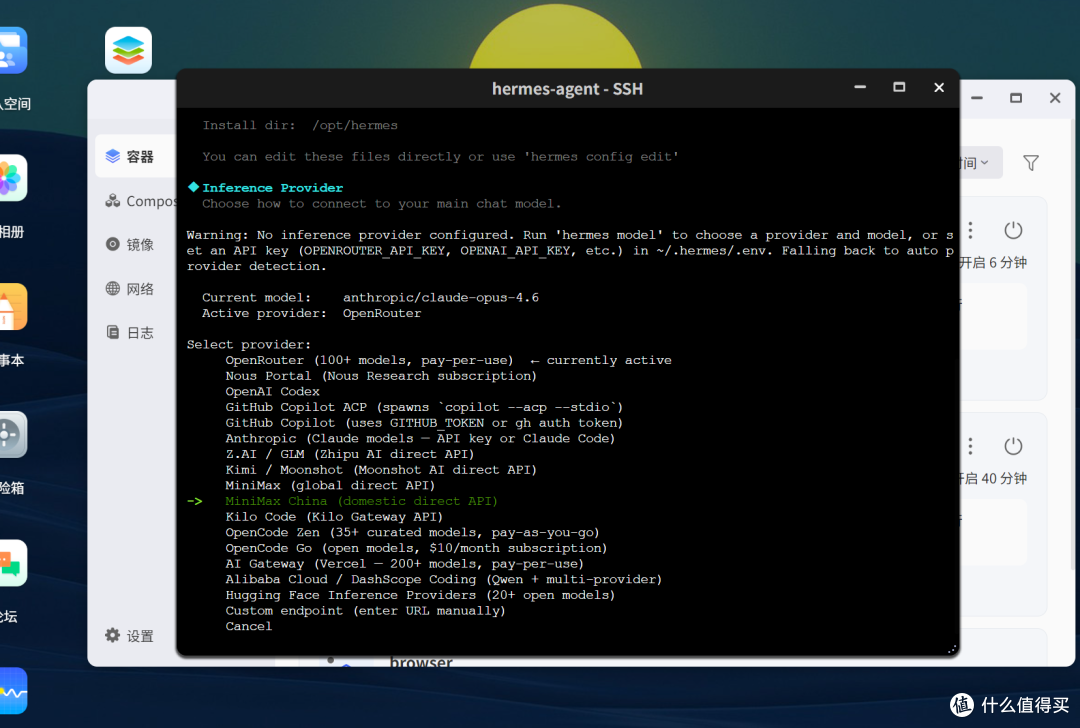Close the hermes-agent SSH terminal
Viewport: 1080px width, 728px height.
tap(939, 87)
